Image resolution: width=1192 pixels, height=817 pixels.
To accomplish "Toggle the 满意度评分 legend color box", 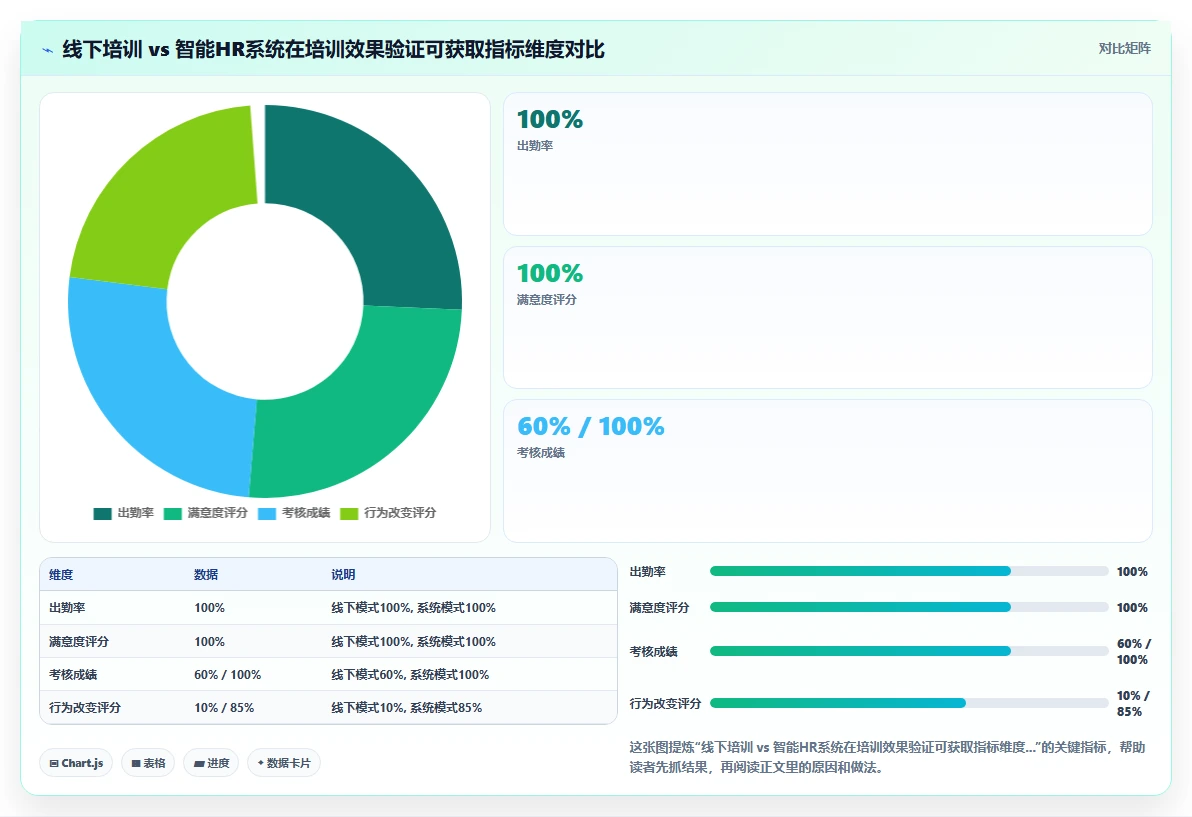I will pyautogui.click(x=173, y=514).
